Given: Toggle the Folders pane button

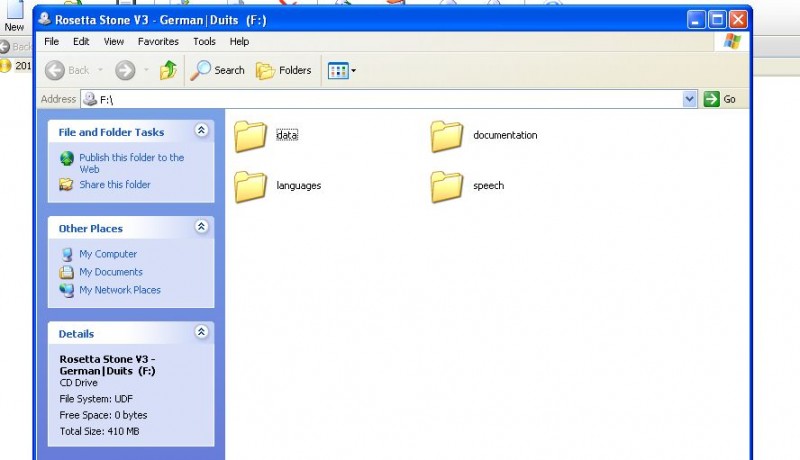Looking at the screenshot, I should pos(284,70).
